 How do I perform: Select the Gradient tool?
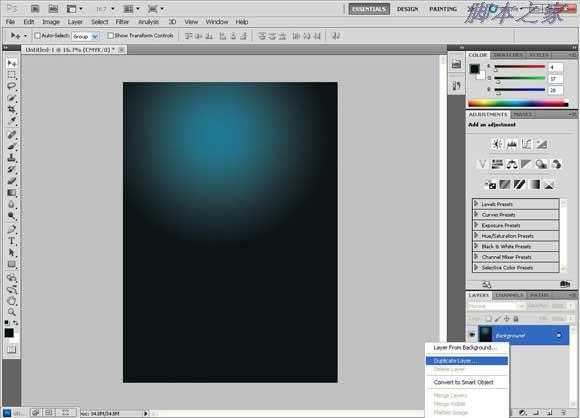pos(11,193)
